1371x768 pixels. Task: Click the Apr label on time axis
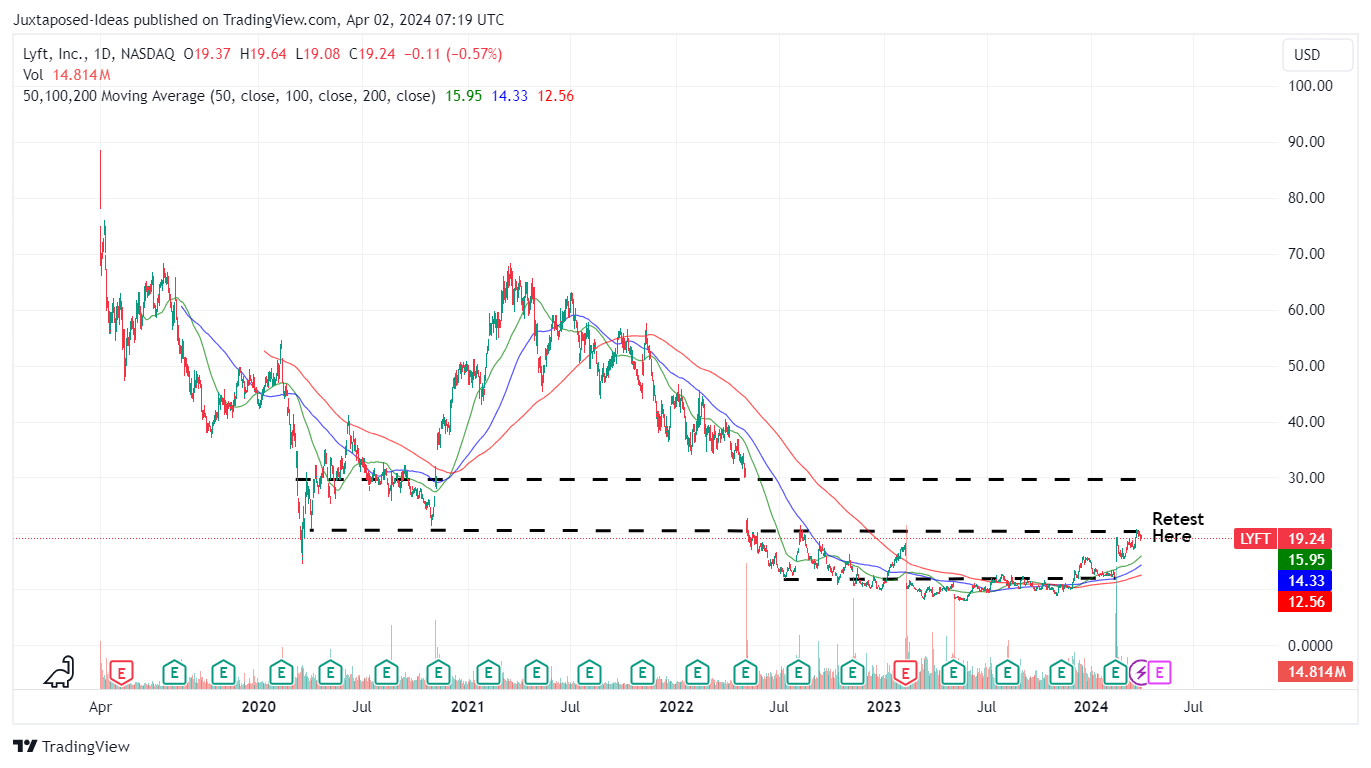[x=100, y=708]
